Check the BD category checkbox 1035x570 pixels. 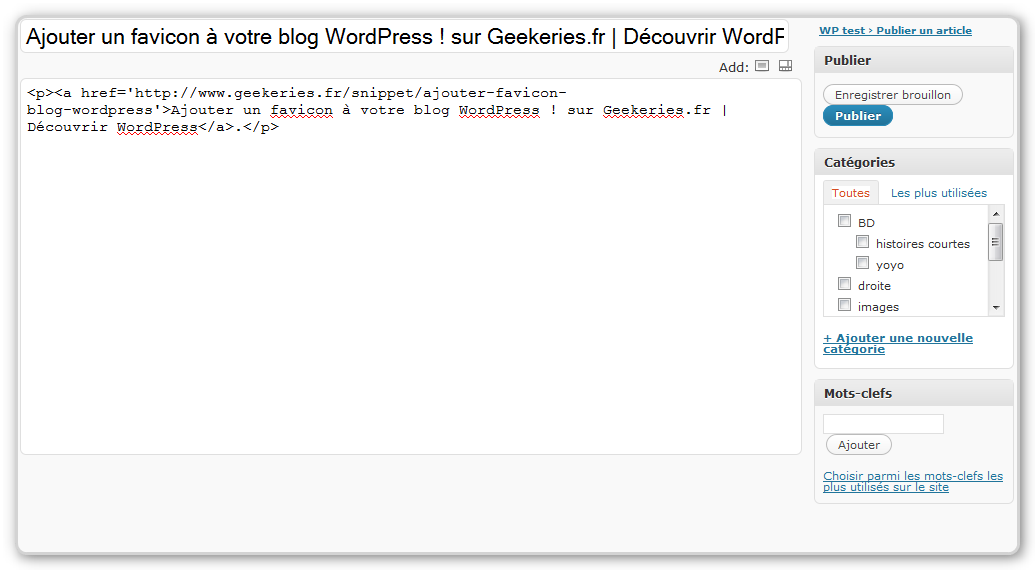pos(844,220)
